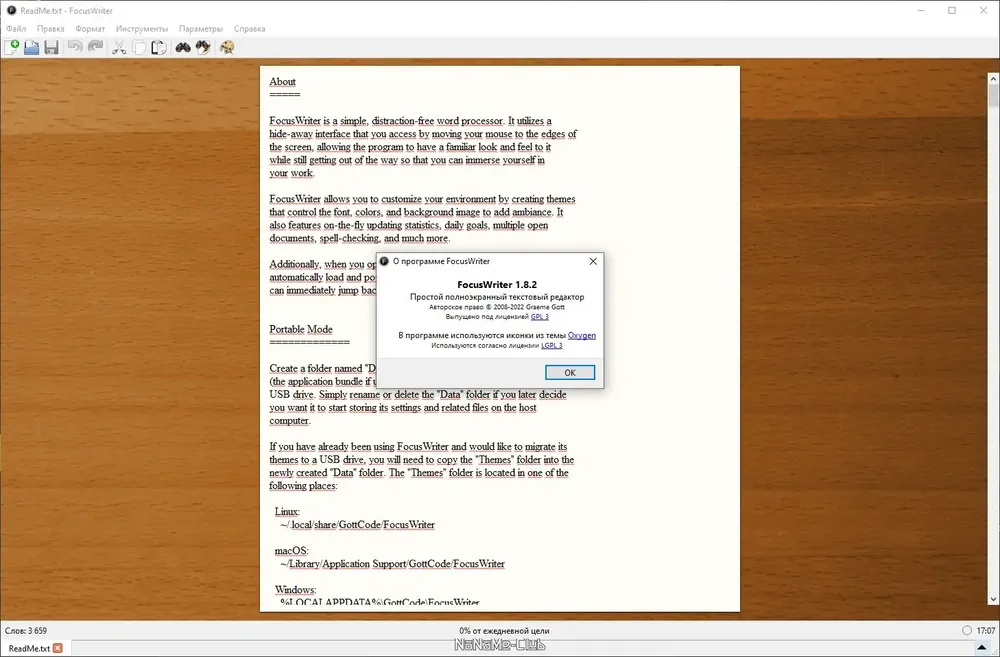Screen dimensions: 1000x657
Task: Open the Параметры menu
Action: pos(201,29)
